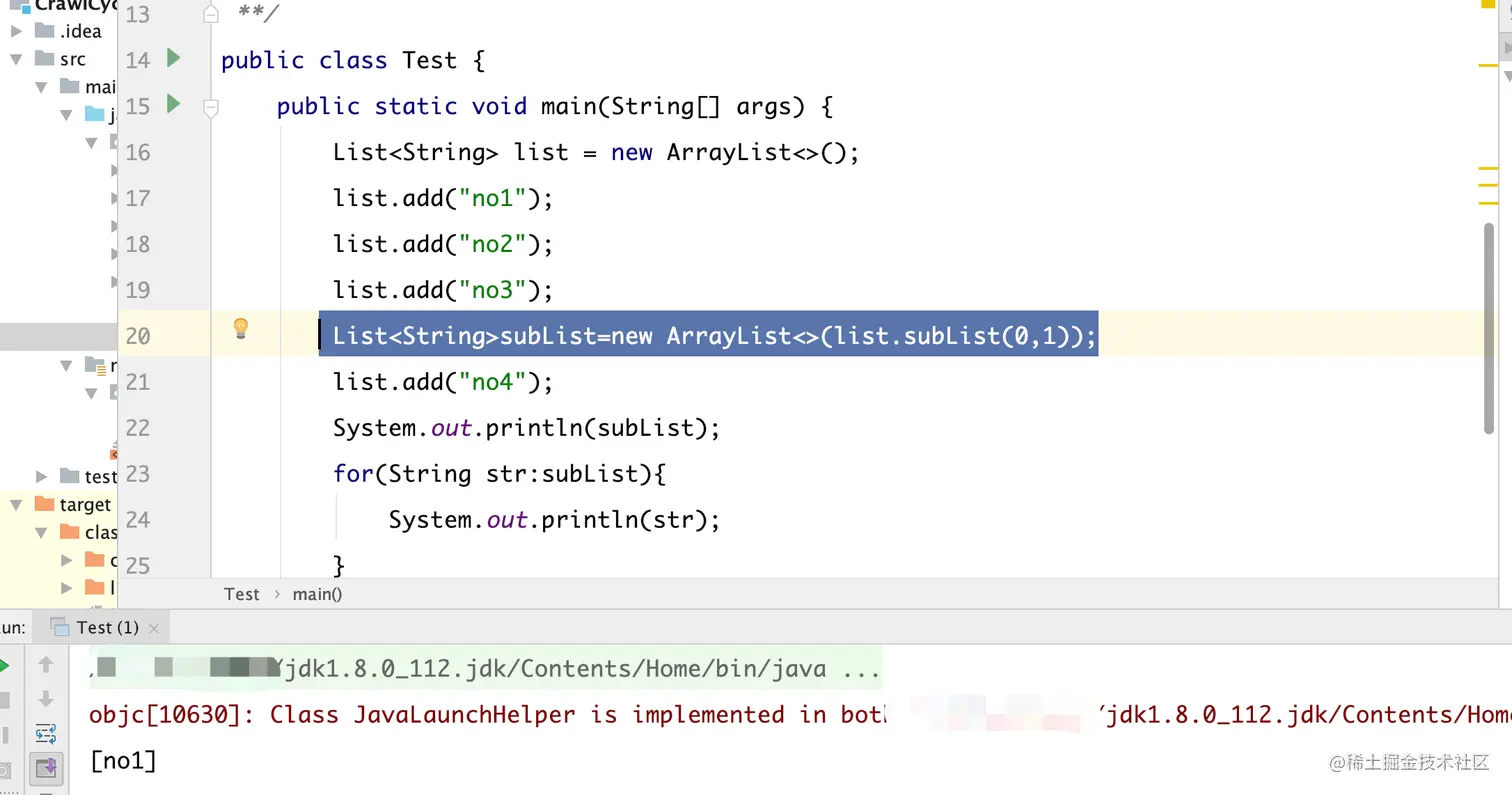Select the test folder icon
This screenshot has width=1512, height=795.
69,476
